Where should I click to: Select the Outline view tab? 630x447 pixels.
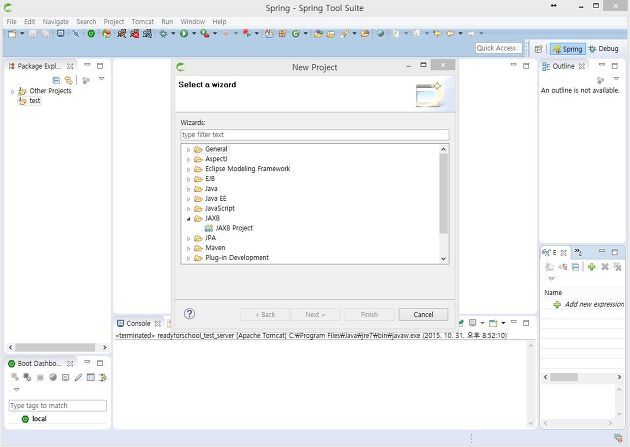(x=563, y=66)
